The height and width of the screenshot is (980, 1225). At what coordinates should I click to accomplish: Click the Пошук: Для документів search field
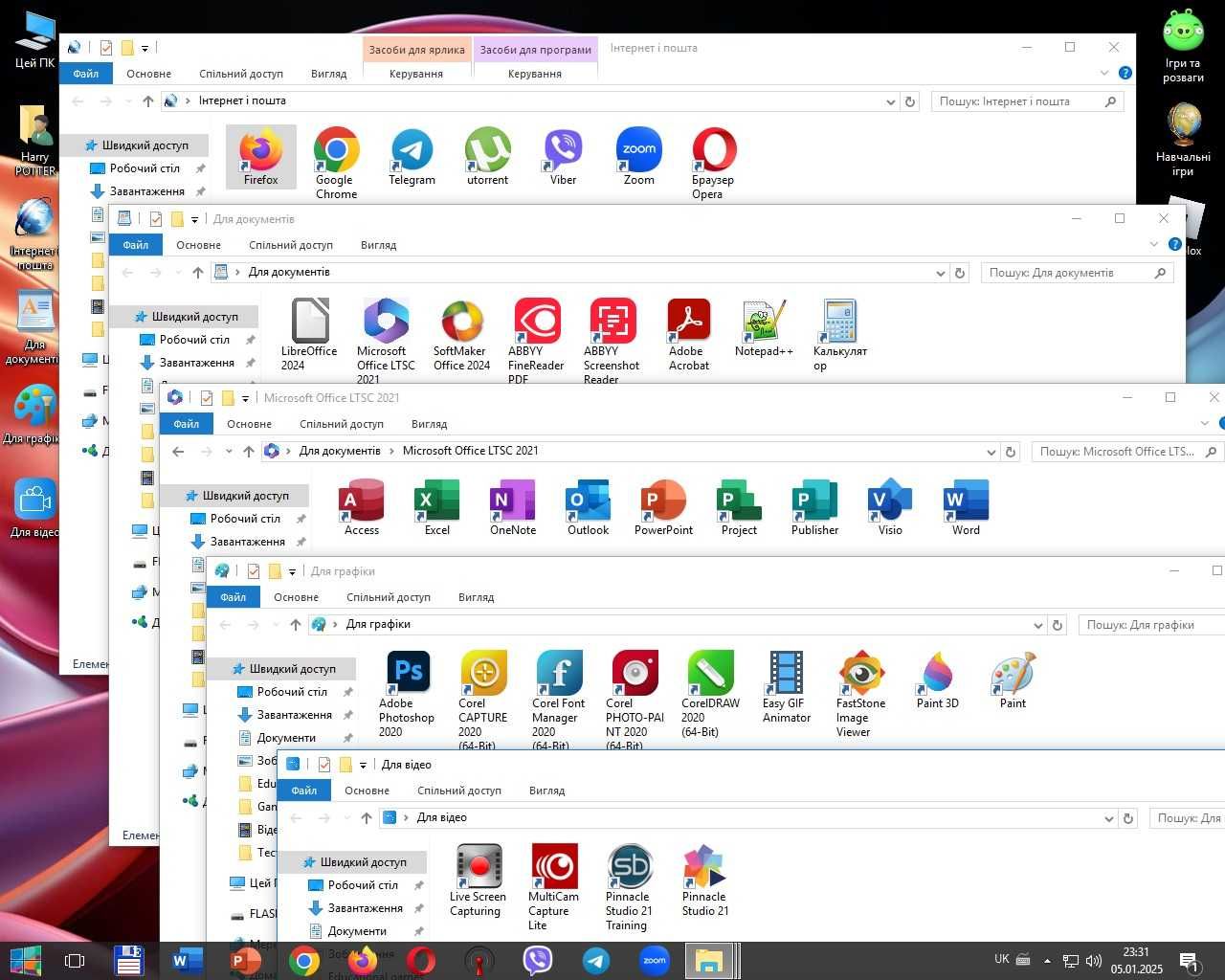[1077, 273]
